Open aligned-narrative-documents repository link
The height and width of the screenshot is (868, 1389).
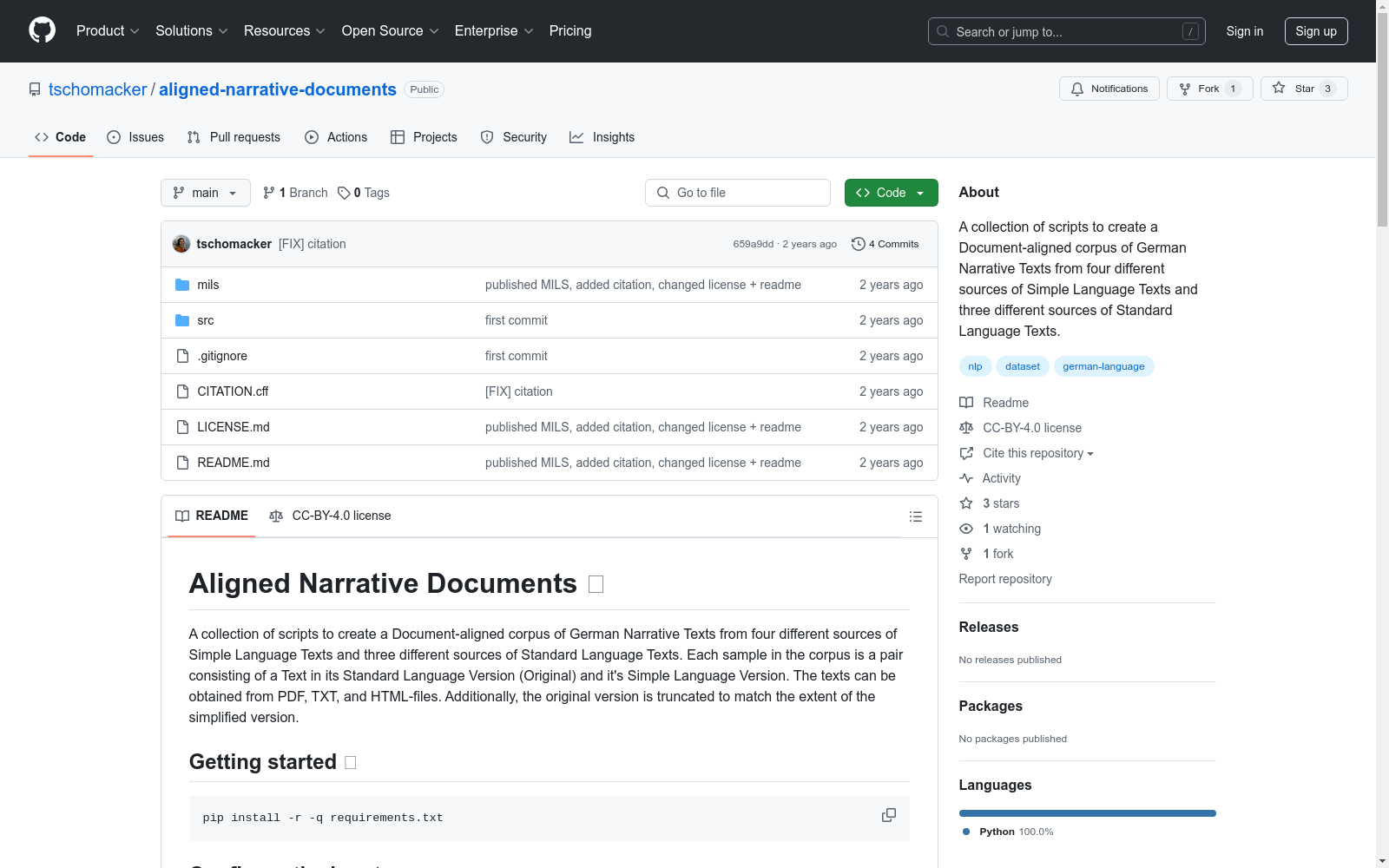tap(278, 89)
